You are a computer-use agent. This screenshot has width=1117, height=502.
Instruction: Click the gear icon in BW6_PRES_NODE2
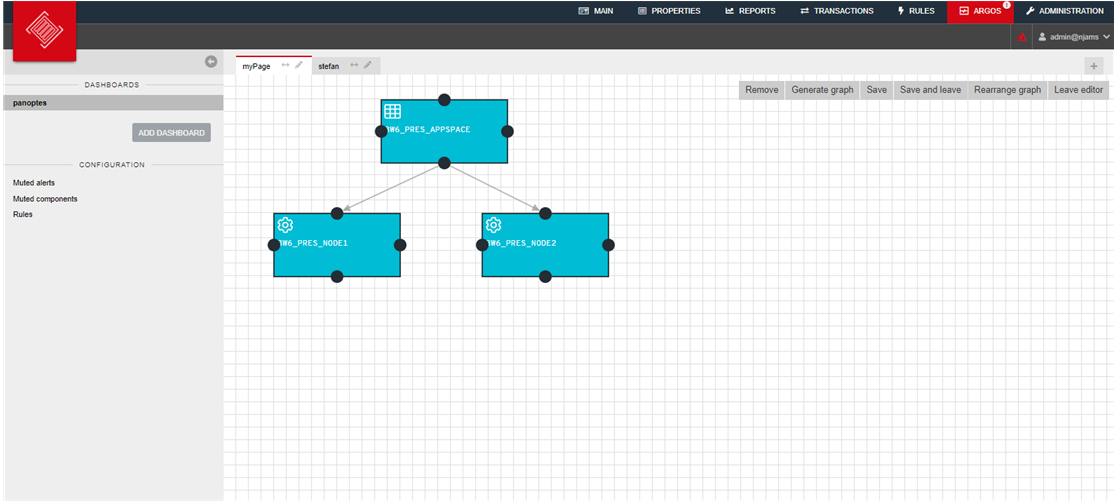(x=493, y=225)
